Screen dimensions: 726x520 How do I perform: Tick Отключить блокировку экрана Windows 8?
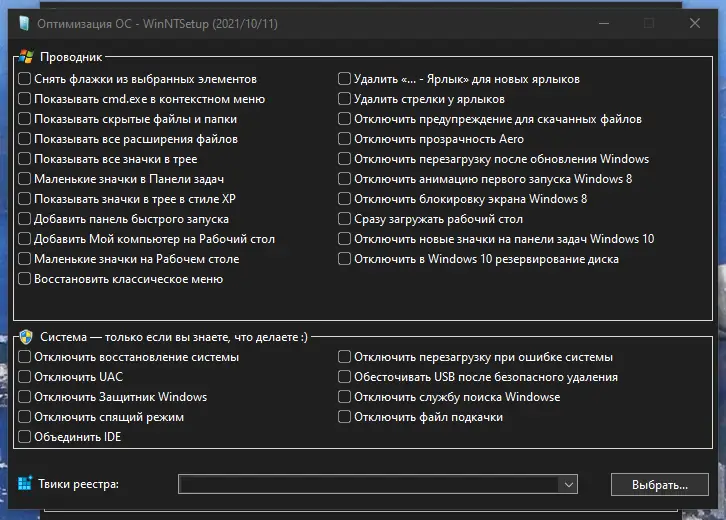pos(345,199)
